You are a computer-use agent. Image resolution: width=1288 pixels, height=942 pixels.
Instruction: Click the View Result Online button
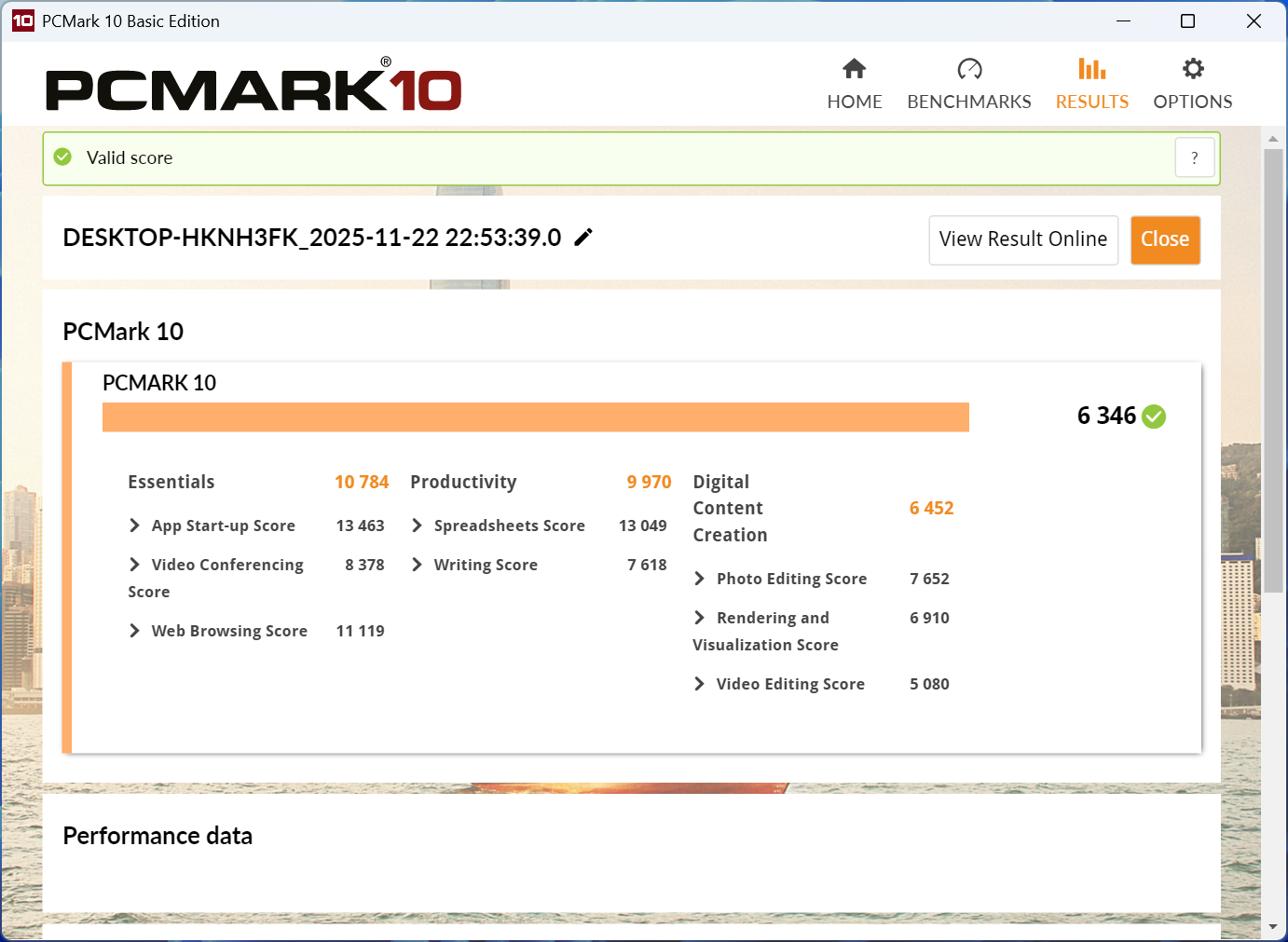tap(1022, 239)
